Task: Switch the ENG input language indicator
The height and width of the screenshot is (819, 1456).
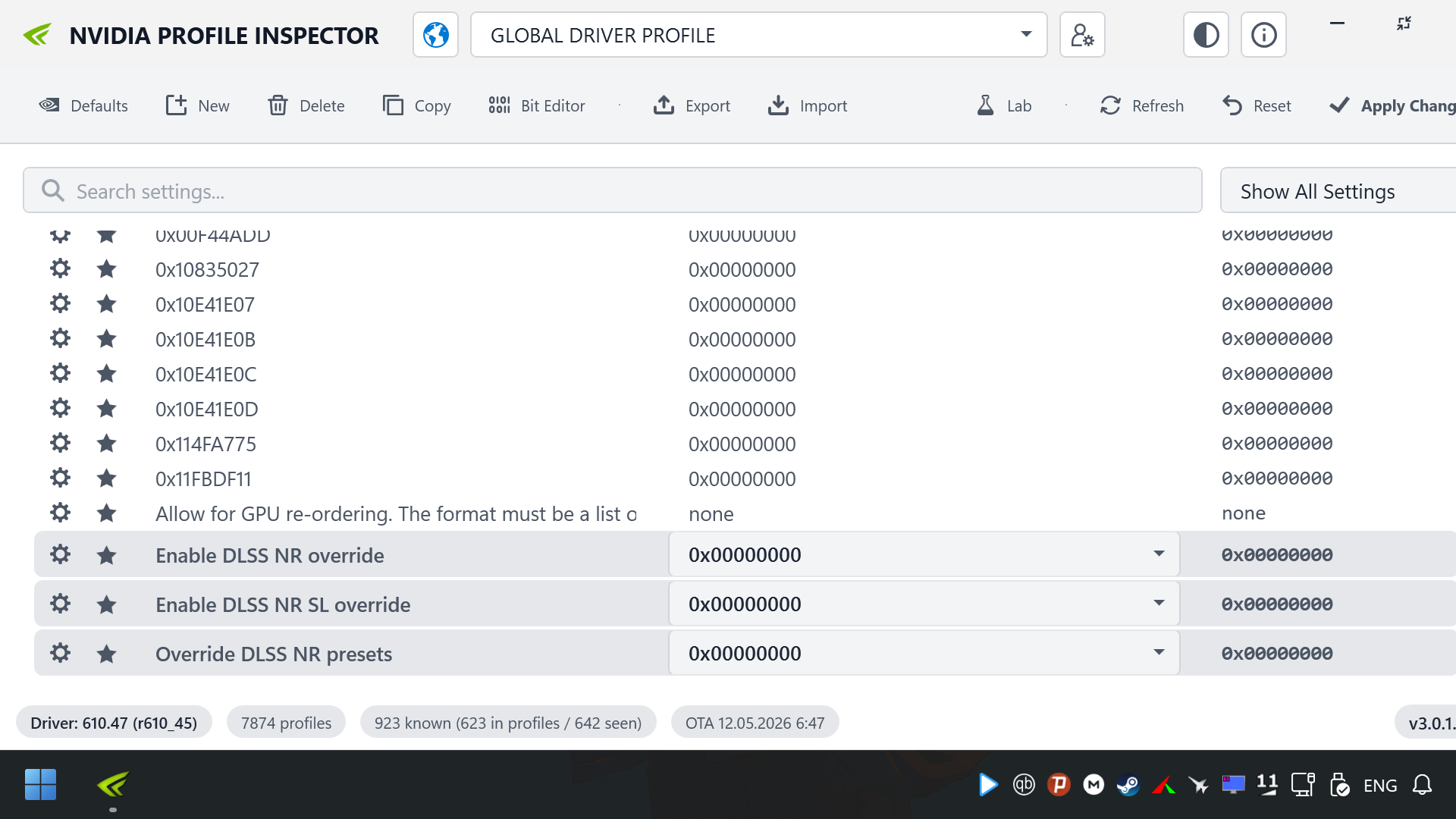Action: (1380, 786)
